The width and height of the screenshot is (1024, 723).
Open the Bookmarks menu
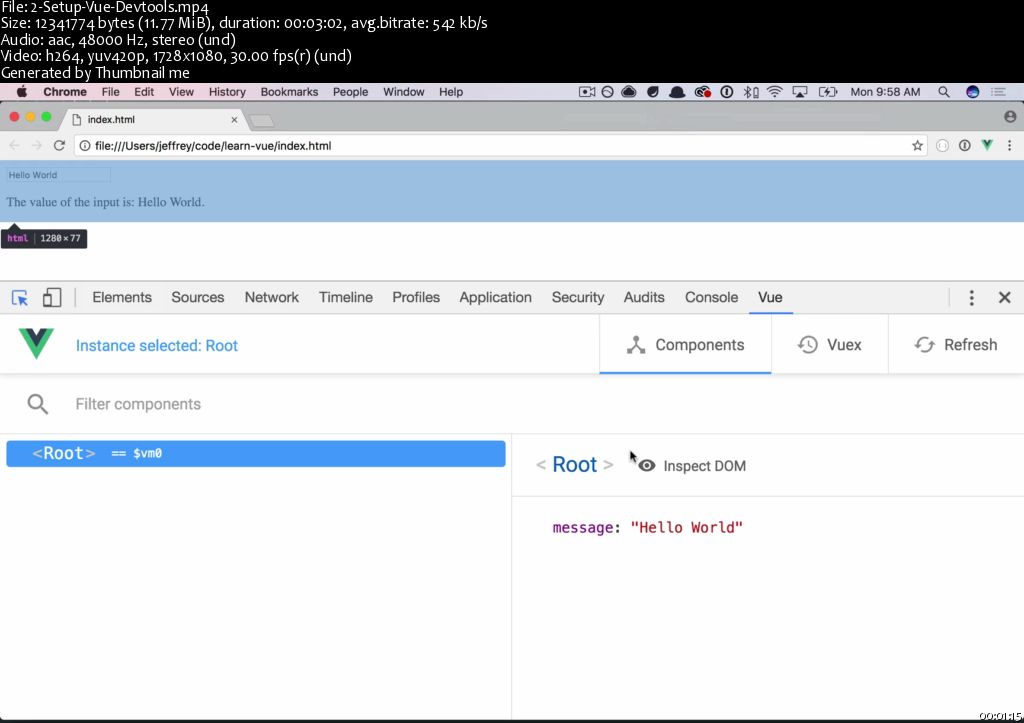(289, 92)
